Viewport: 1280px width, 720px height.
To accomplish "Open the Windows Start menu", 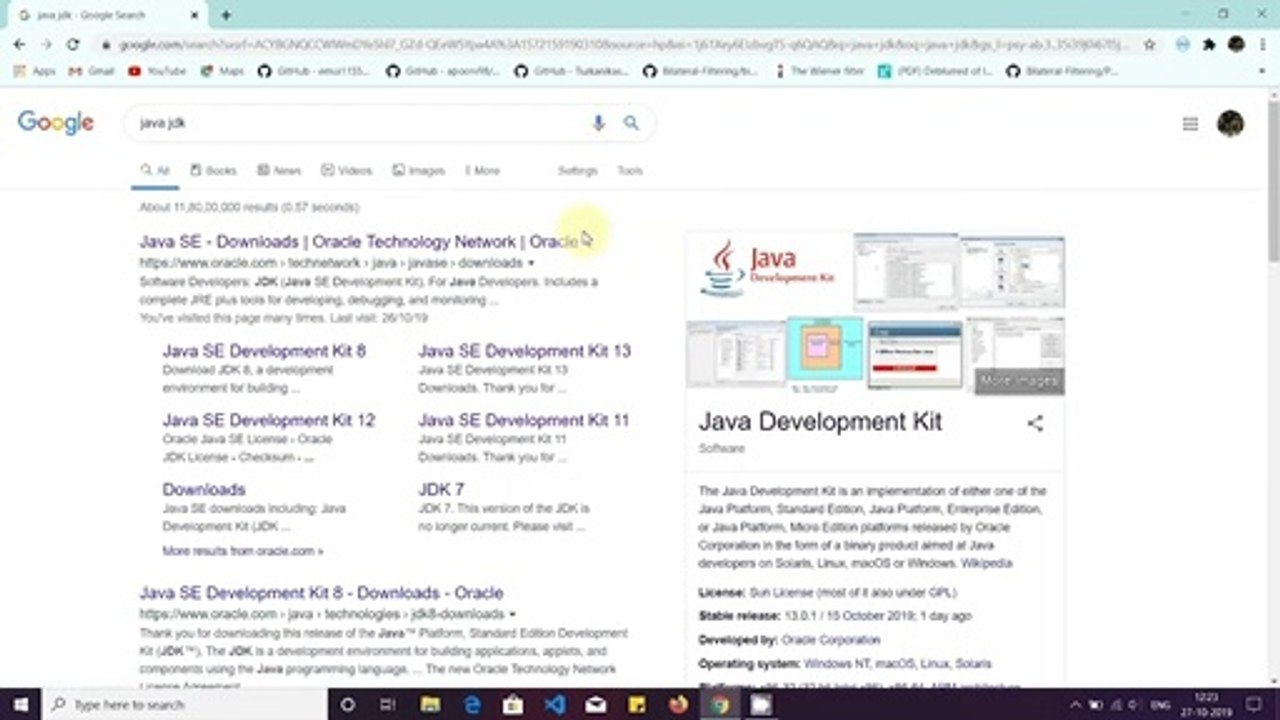I will 19,704.
